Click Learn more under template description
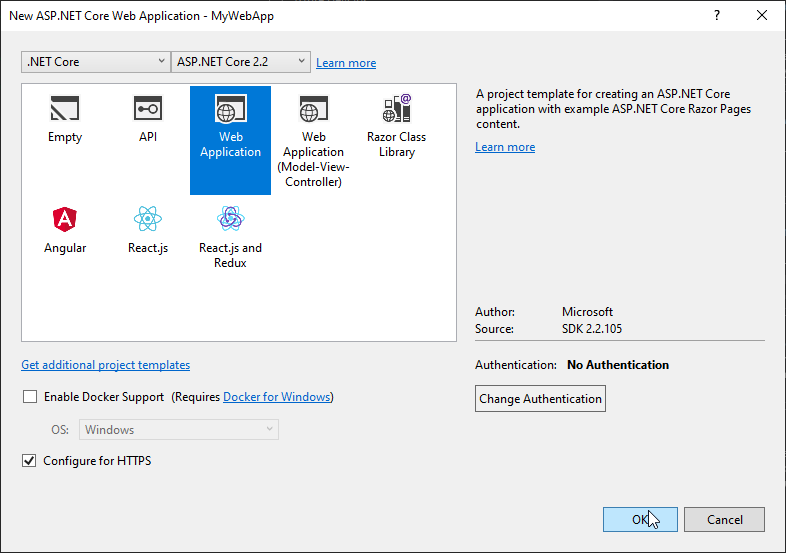The image size is (786, 553). click(505, 147)
